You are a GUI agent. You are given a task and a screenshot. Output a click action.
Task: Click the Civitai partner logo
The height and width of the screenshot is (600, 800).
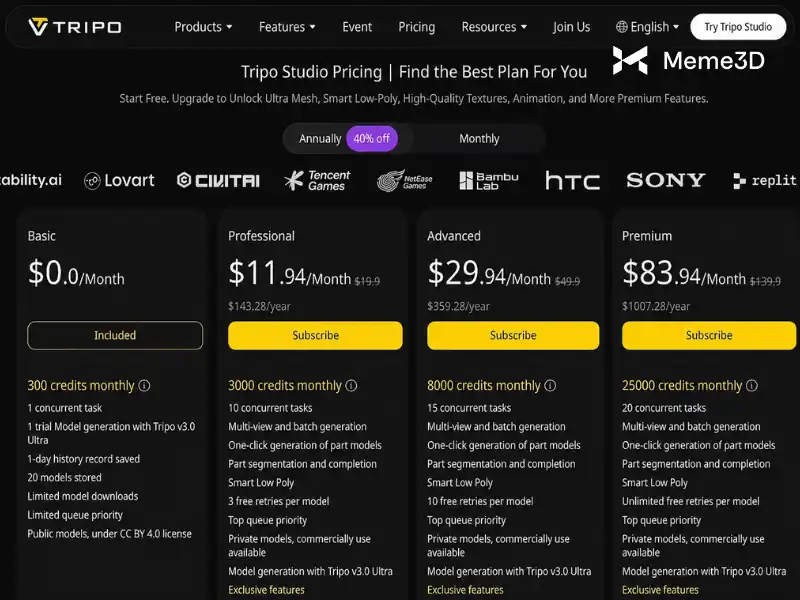coord(218,180)
